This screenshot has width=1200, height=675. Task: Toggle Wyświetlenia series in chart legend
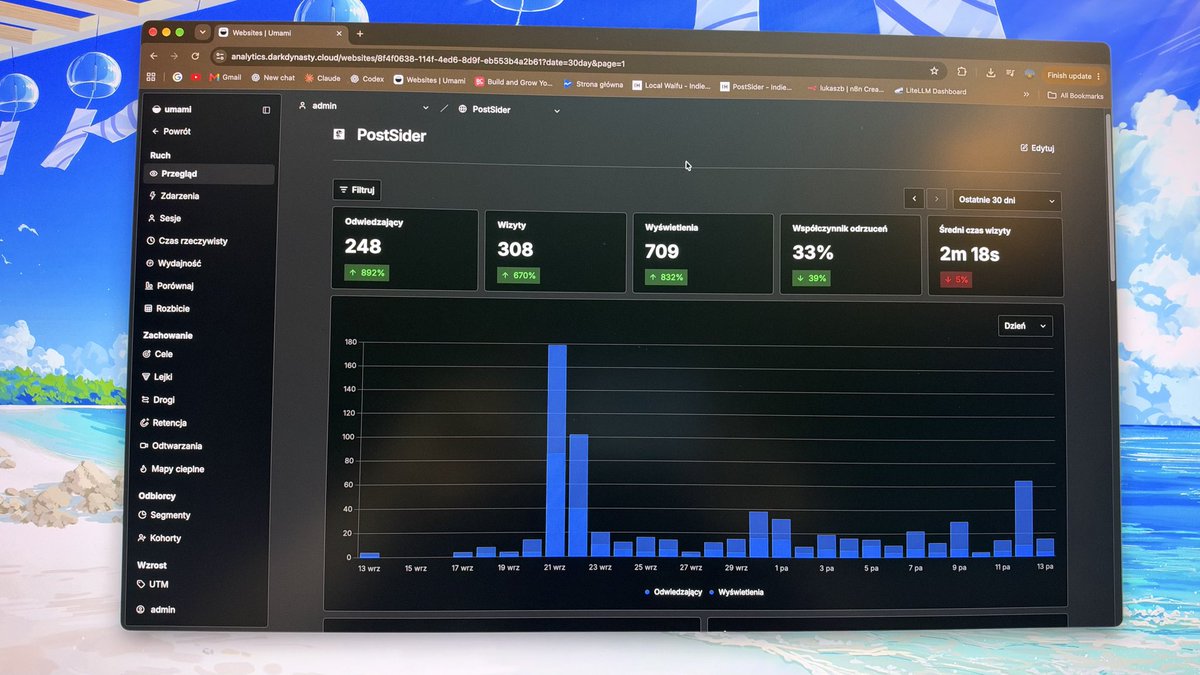coord(736,592)
